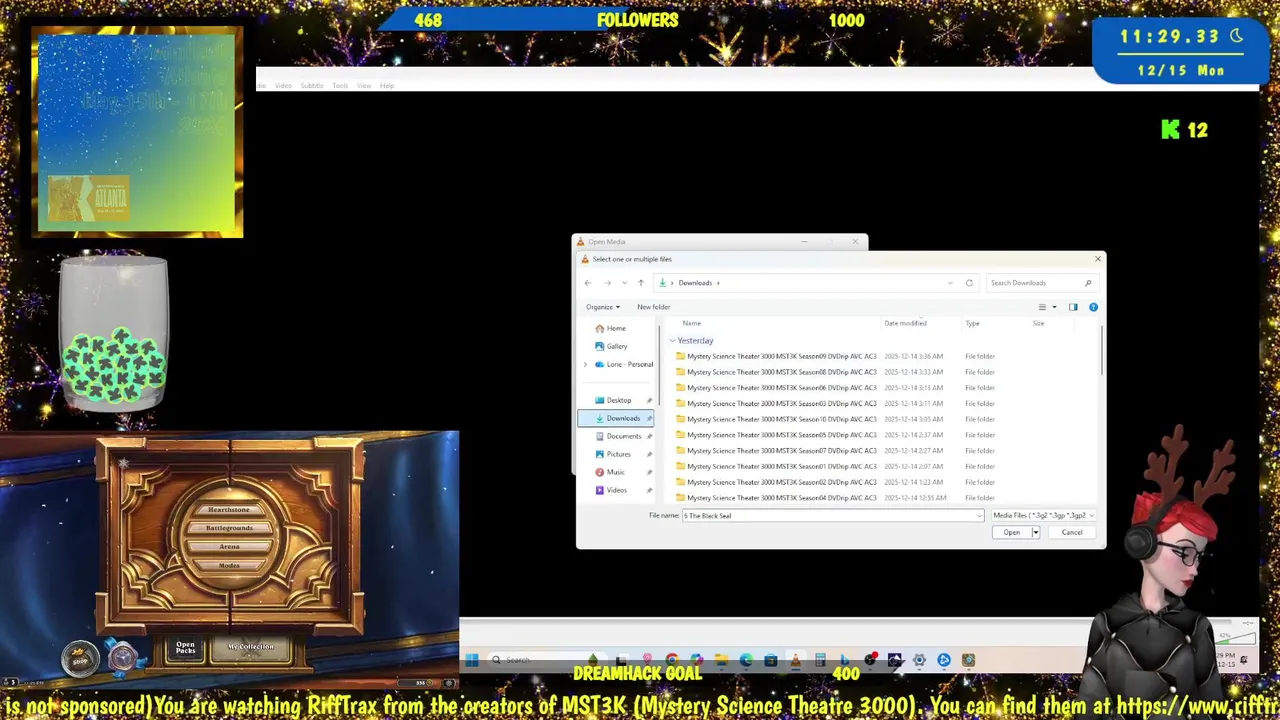Sort files by Type column
1280x720 pixels.
972,323
